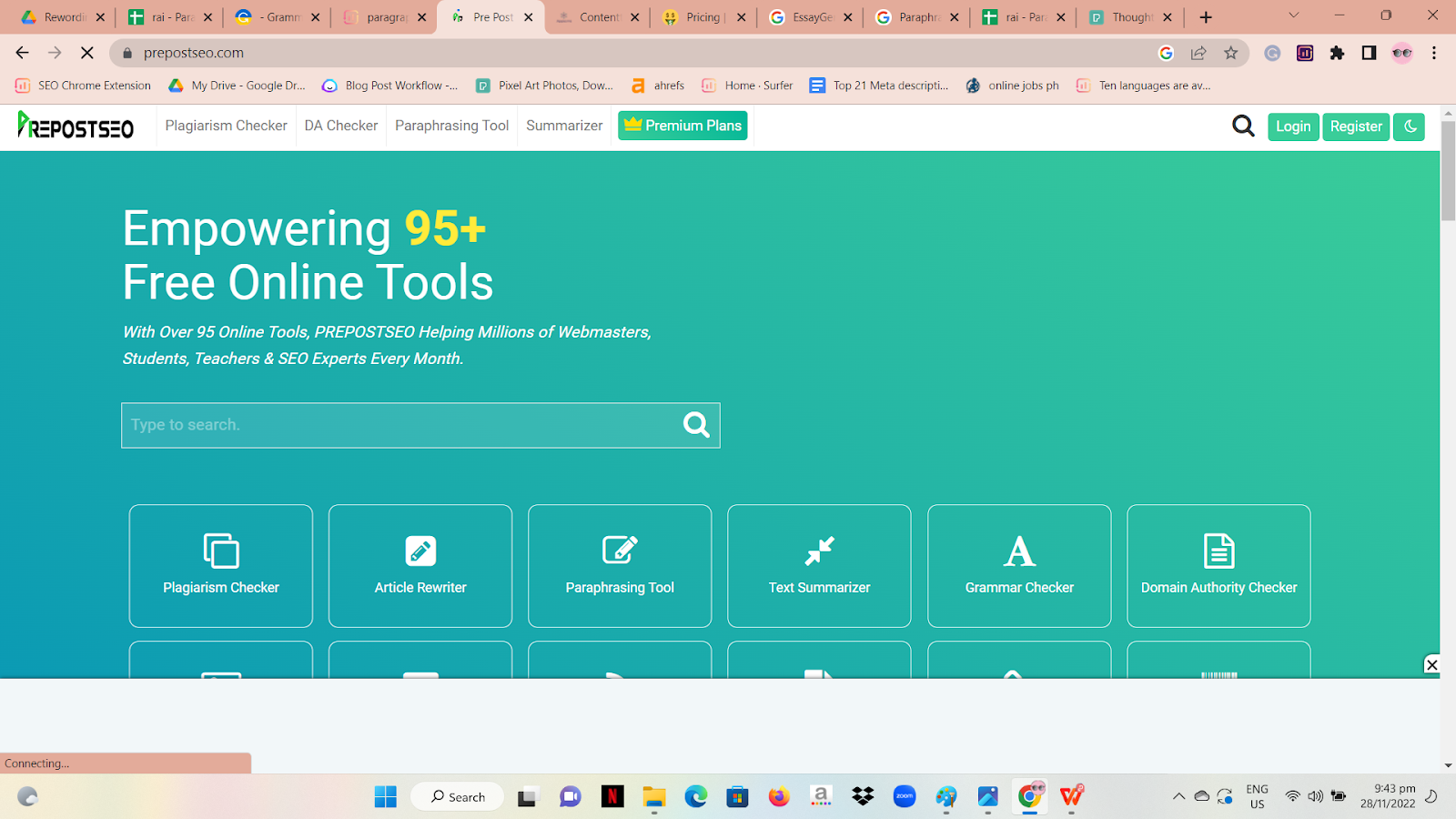Bookmark this page with the star icon
The height and width of the screenshot is (819, 1456).
click(x=1230, y=53)
